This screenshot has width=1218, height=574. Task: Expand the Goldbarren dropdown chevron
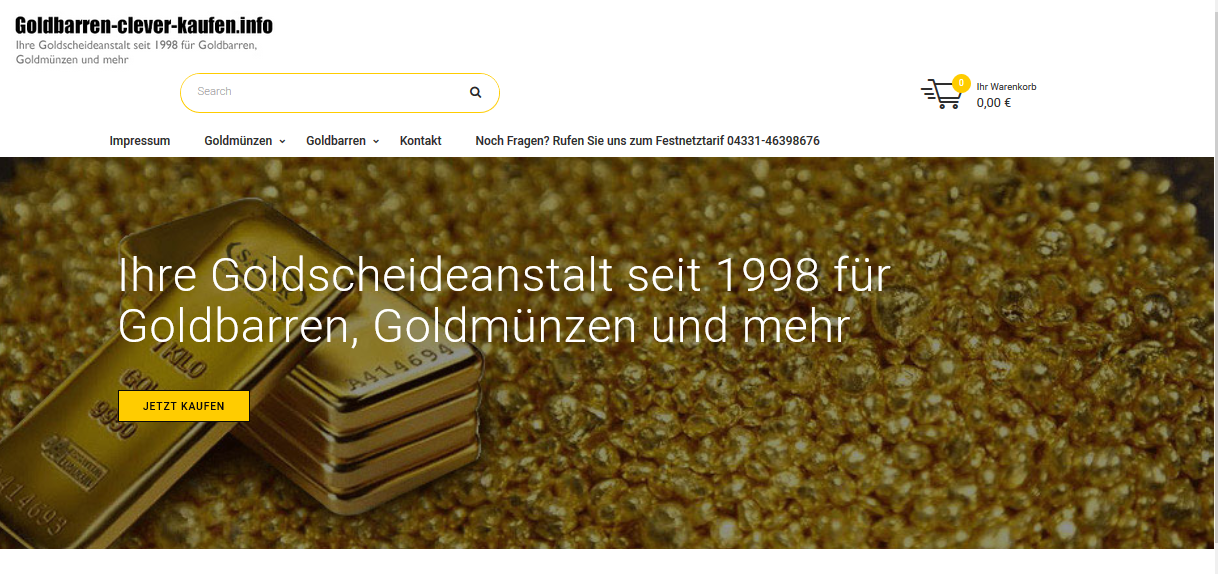click(x=376, y=142)
